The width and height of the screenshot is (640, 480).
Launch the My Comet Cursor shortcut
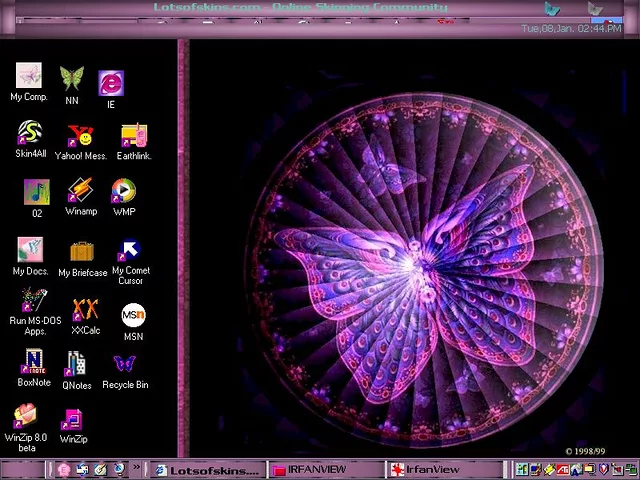tap(130, 250)
